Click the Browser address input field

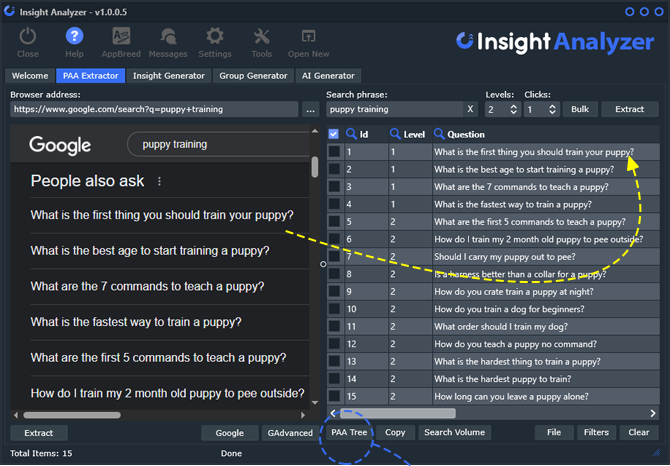[154, 109]
